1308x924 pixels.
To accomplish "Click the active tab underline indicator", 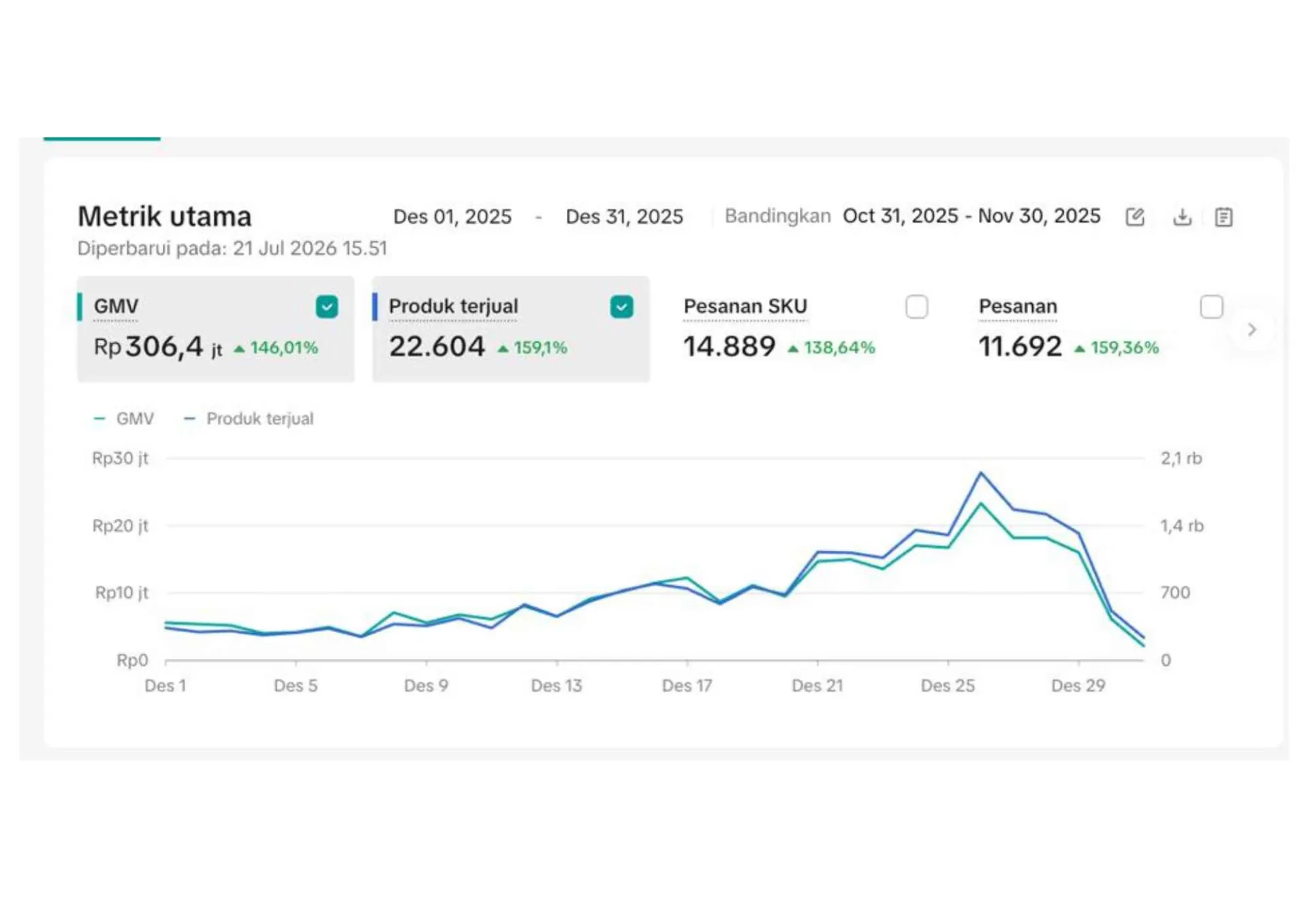I will click(102, 139).
